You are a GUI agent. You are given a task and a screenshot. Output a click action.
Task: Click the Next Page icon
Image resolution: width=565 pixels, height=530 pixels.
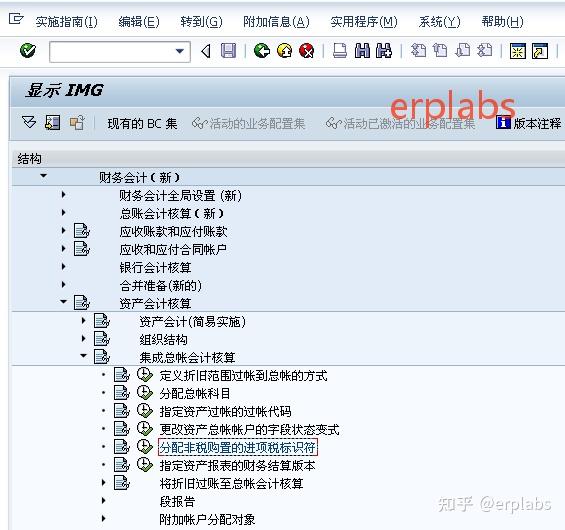(463, 51)
